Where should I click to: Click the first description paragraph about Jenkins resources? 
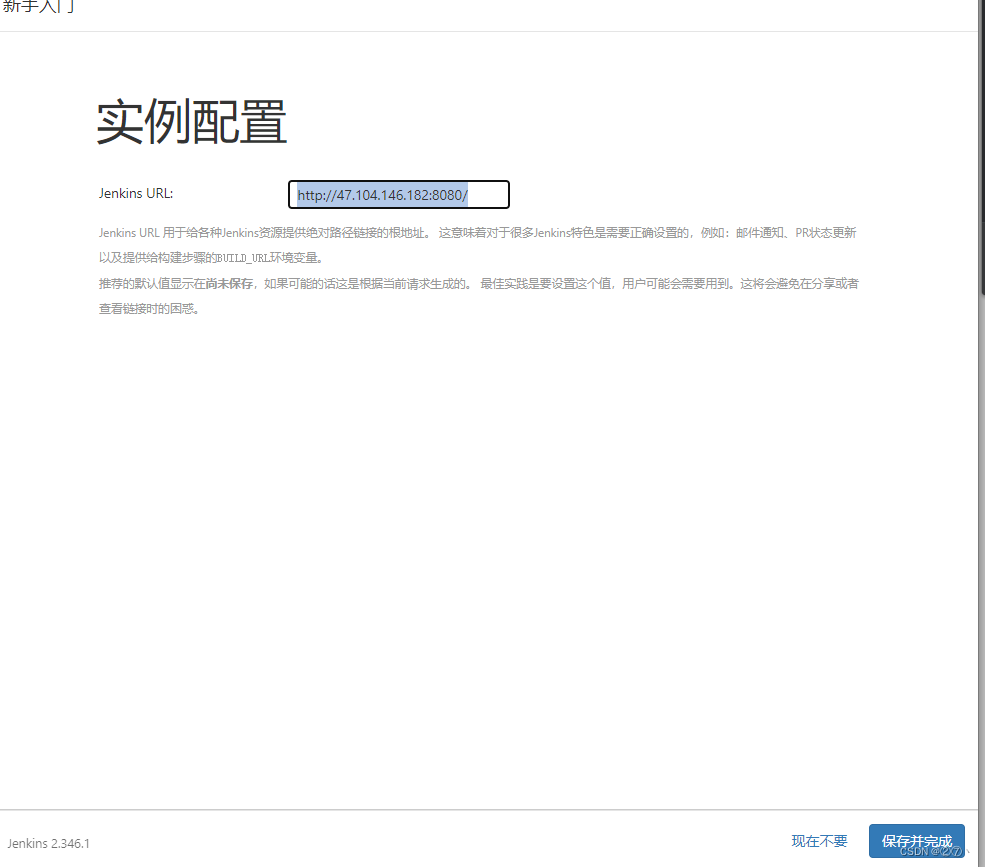point(480,232)
